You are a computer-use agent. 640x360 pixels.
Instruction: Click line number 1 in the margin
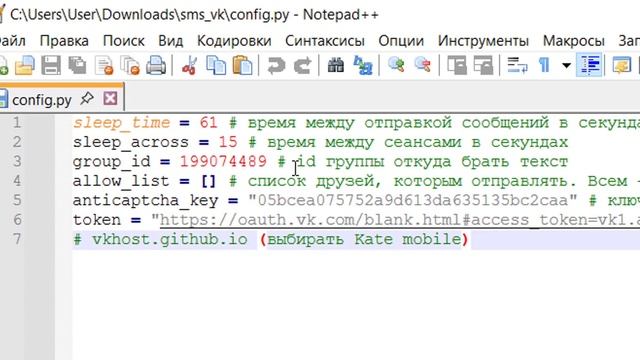point(17,122)
